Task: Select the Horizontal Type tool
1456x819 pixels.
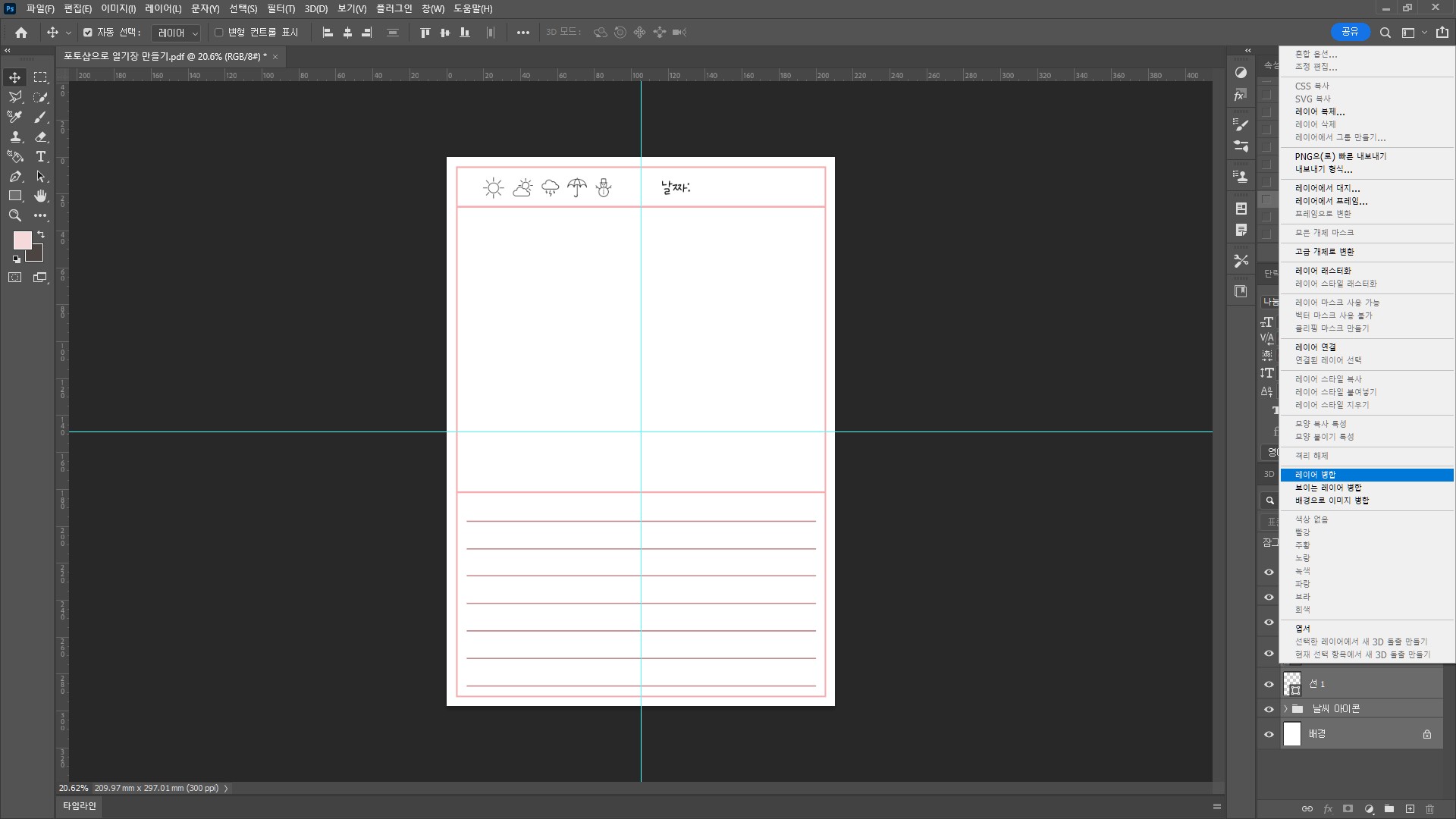Action: [x=41, y=156]
